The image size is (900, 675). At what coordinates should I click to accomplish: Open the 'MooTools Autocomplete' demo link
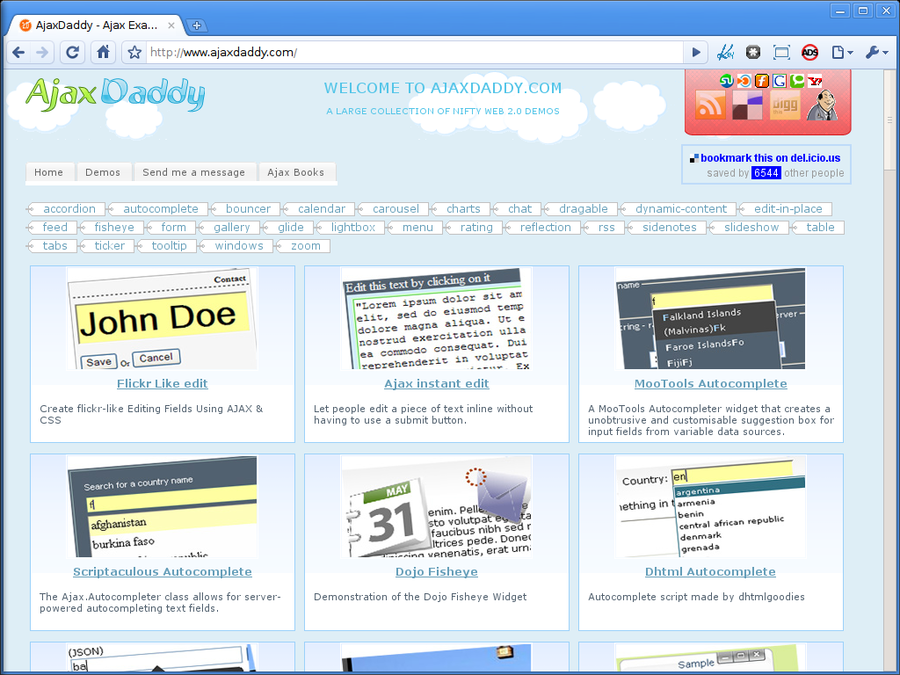[x=711, y=383]
